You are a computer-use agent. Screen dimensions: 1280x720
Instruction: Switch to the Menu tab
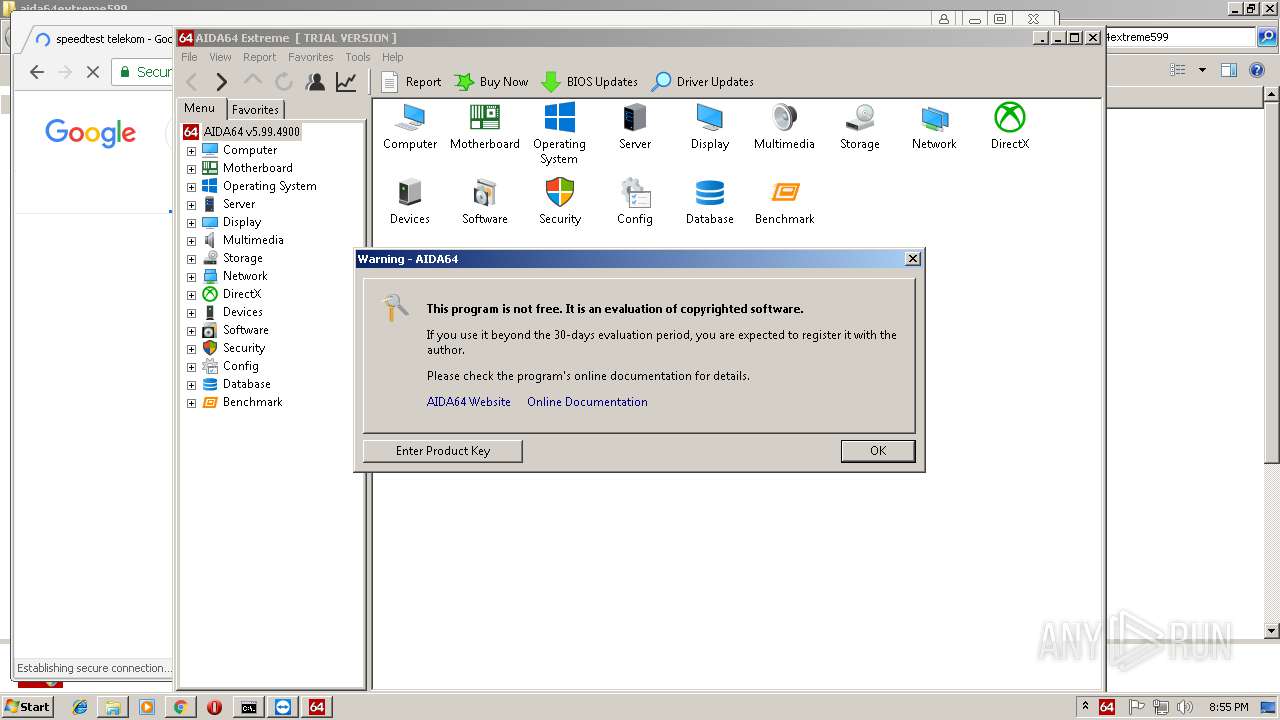click(199, 108)
